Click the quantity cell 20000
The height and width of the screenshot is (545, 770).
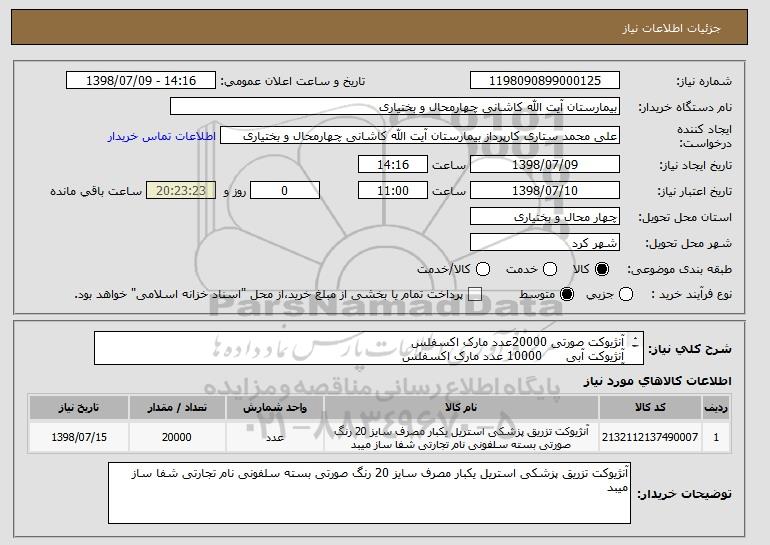[177, 437]
